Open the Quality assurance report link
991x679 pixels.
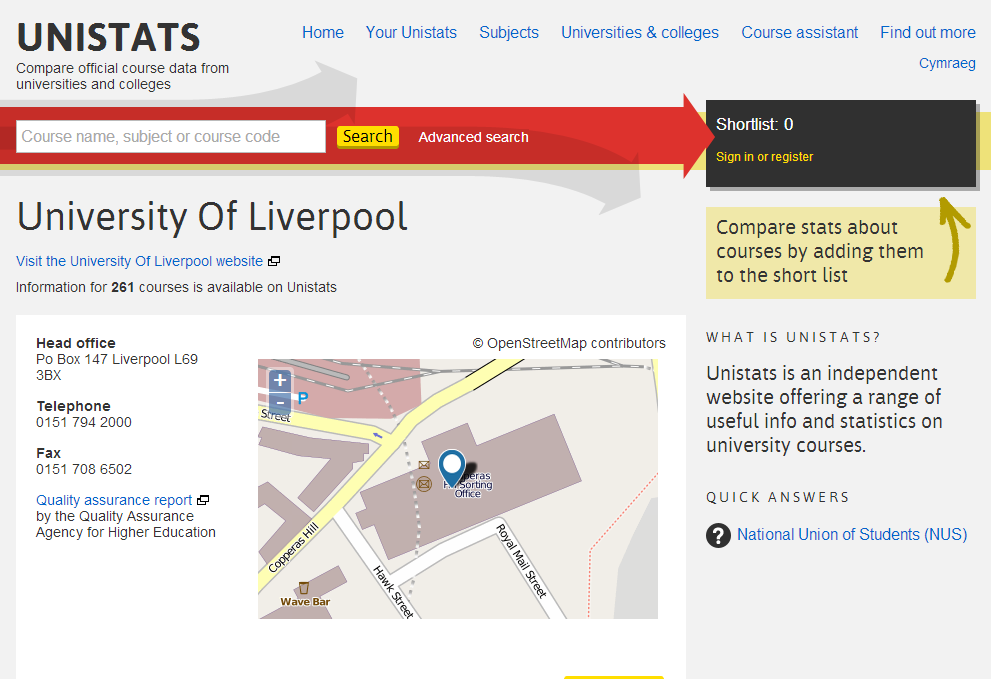[114, 500]
